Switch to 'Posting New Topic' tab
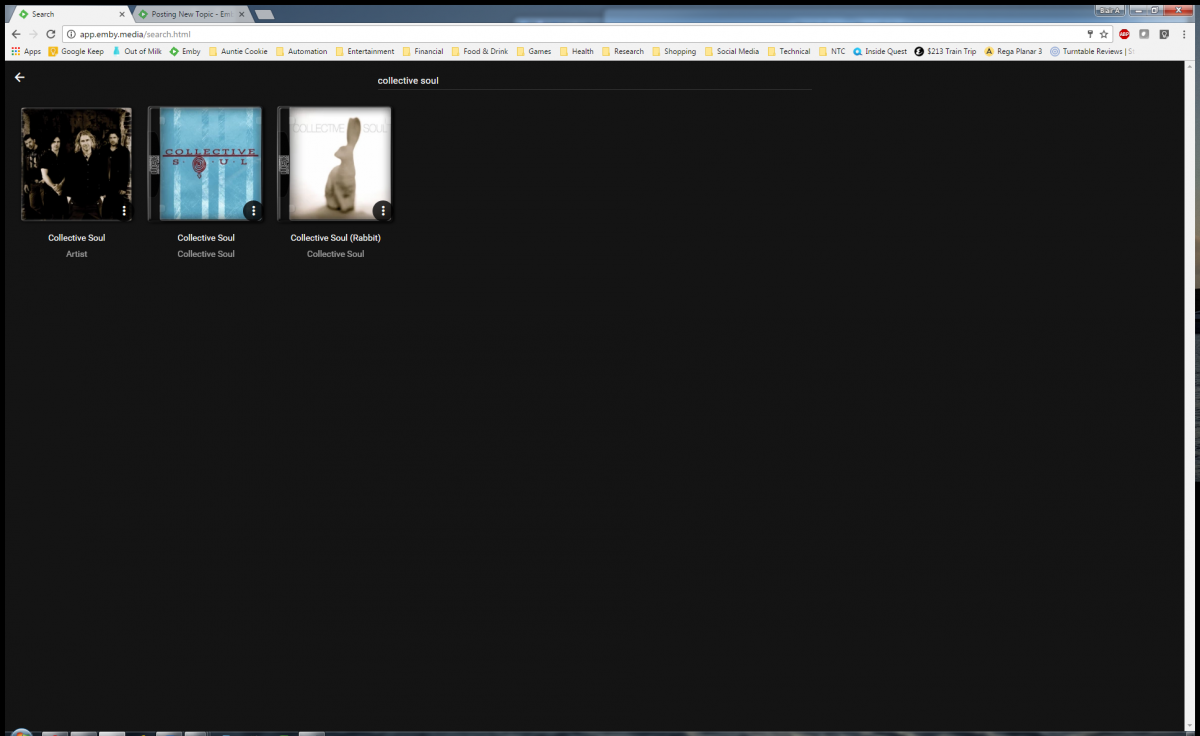 pyautogui.click(x=191, y=14)
